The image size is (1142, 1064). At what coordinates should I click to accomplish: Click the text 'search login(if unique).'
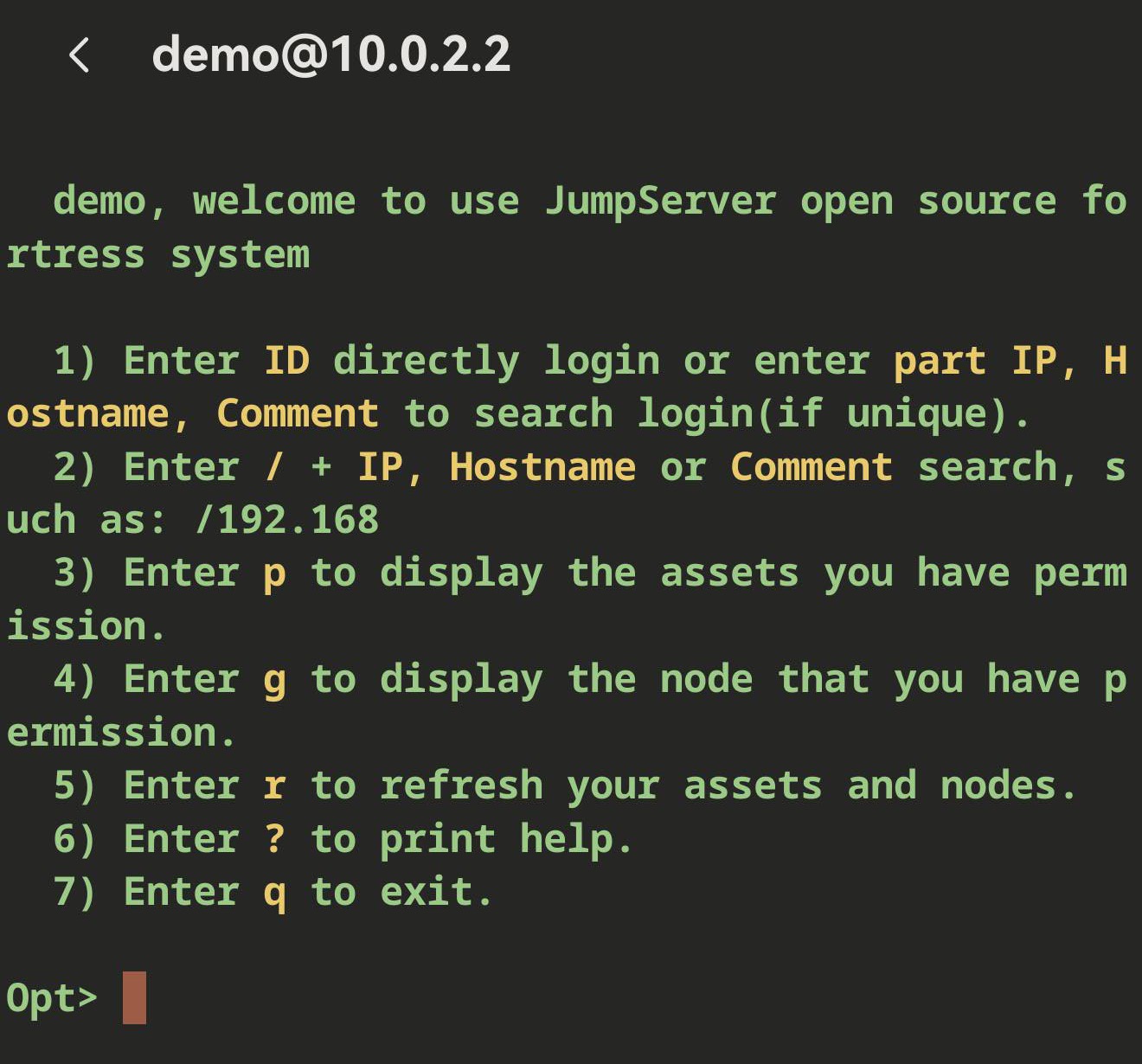[753, 414]
